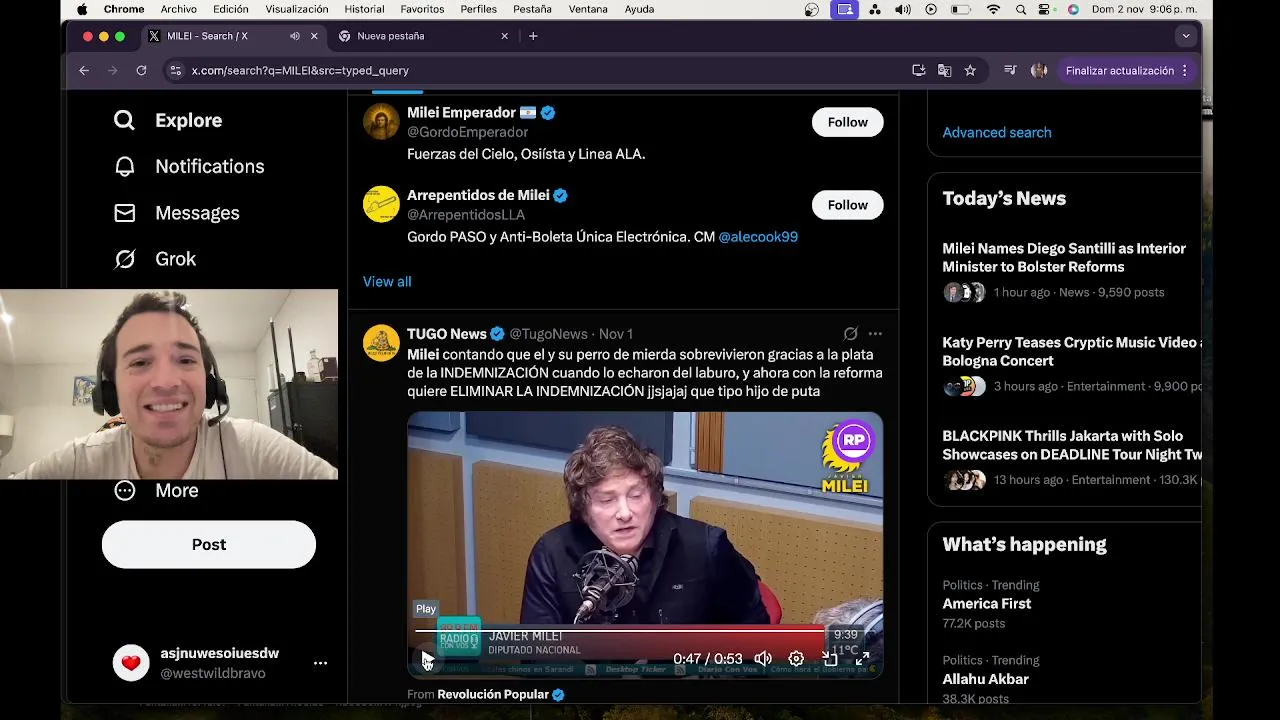Open more options dots on TUGO News post
1280x720 pixels.
[875, 333]
